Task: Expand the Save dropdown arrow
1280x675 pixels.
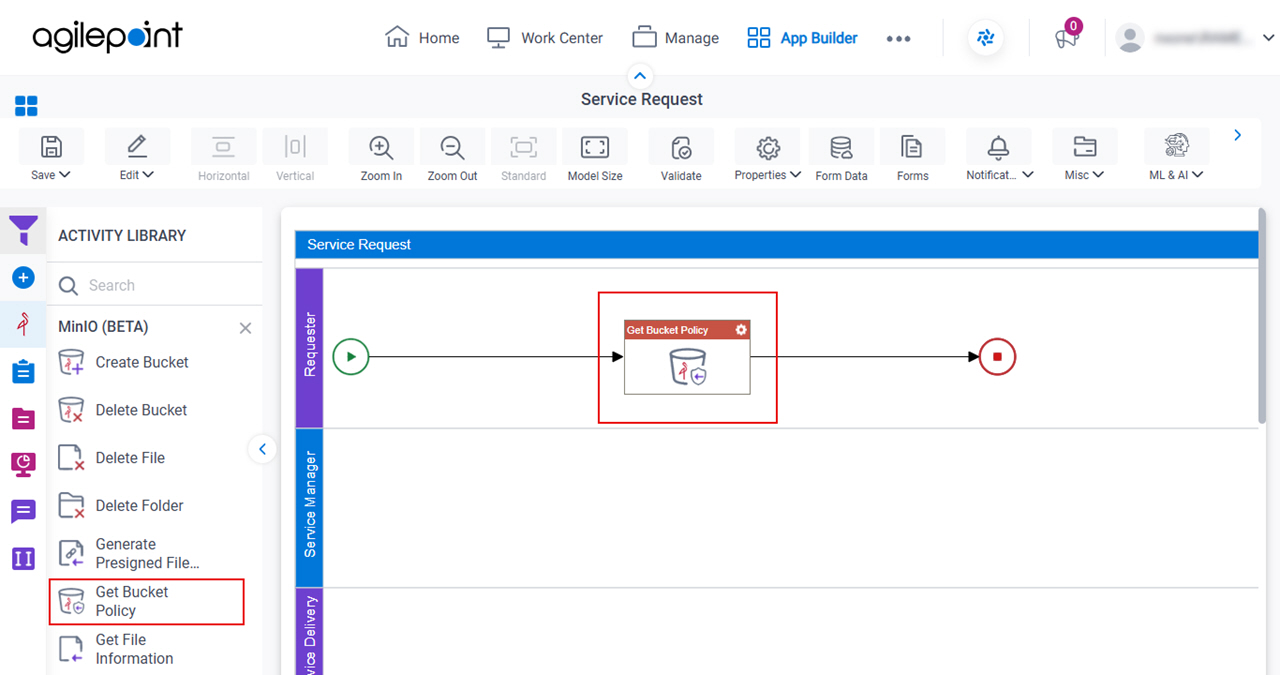Action: point(65,175)
